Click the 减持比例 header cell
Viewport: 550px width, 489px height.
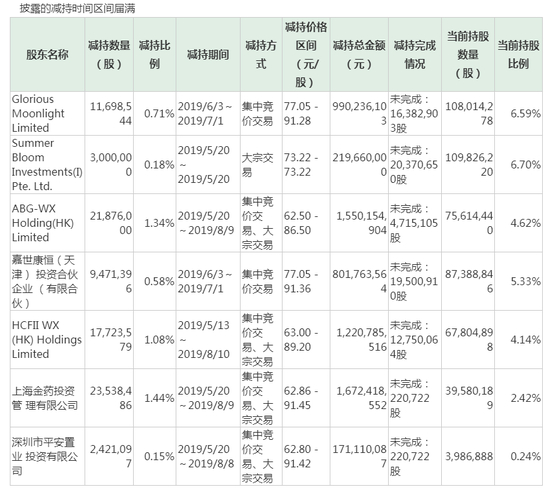(155, 55)
